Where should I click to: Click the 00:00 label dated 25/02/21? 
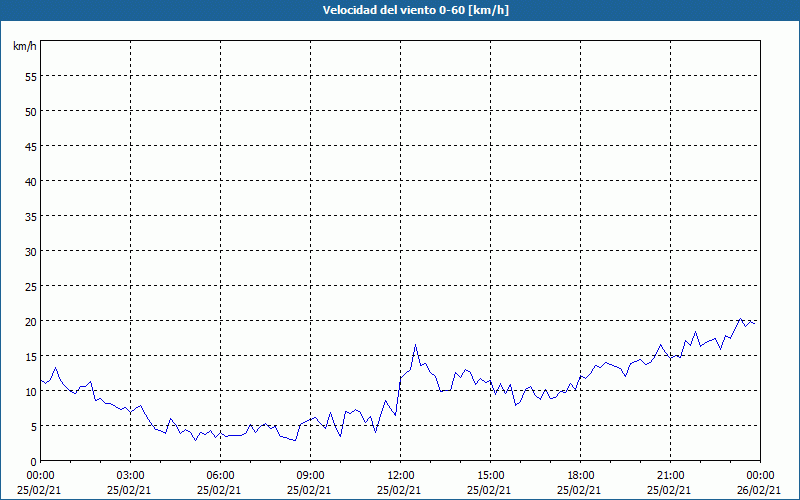coord(40,475)
